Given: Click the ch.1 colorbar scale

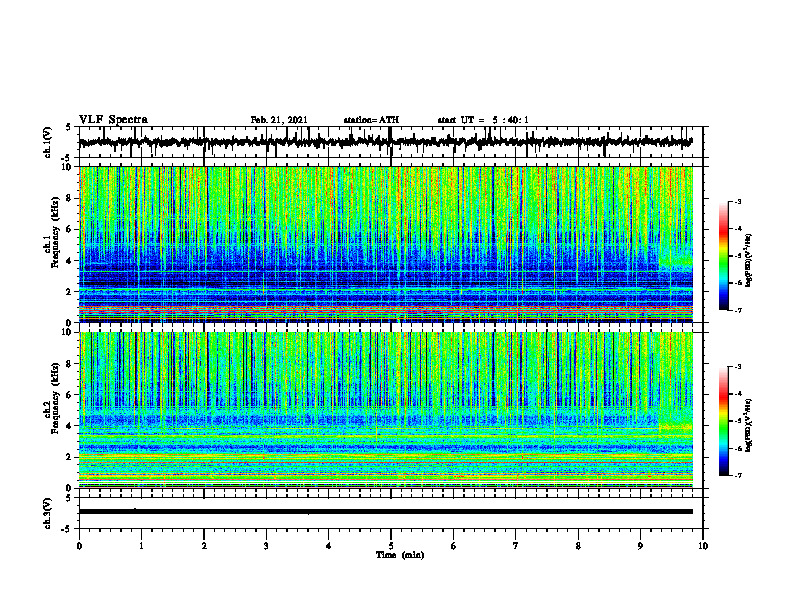Looking at the screenshot, I should coord(723,256).
